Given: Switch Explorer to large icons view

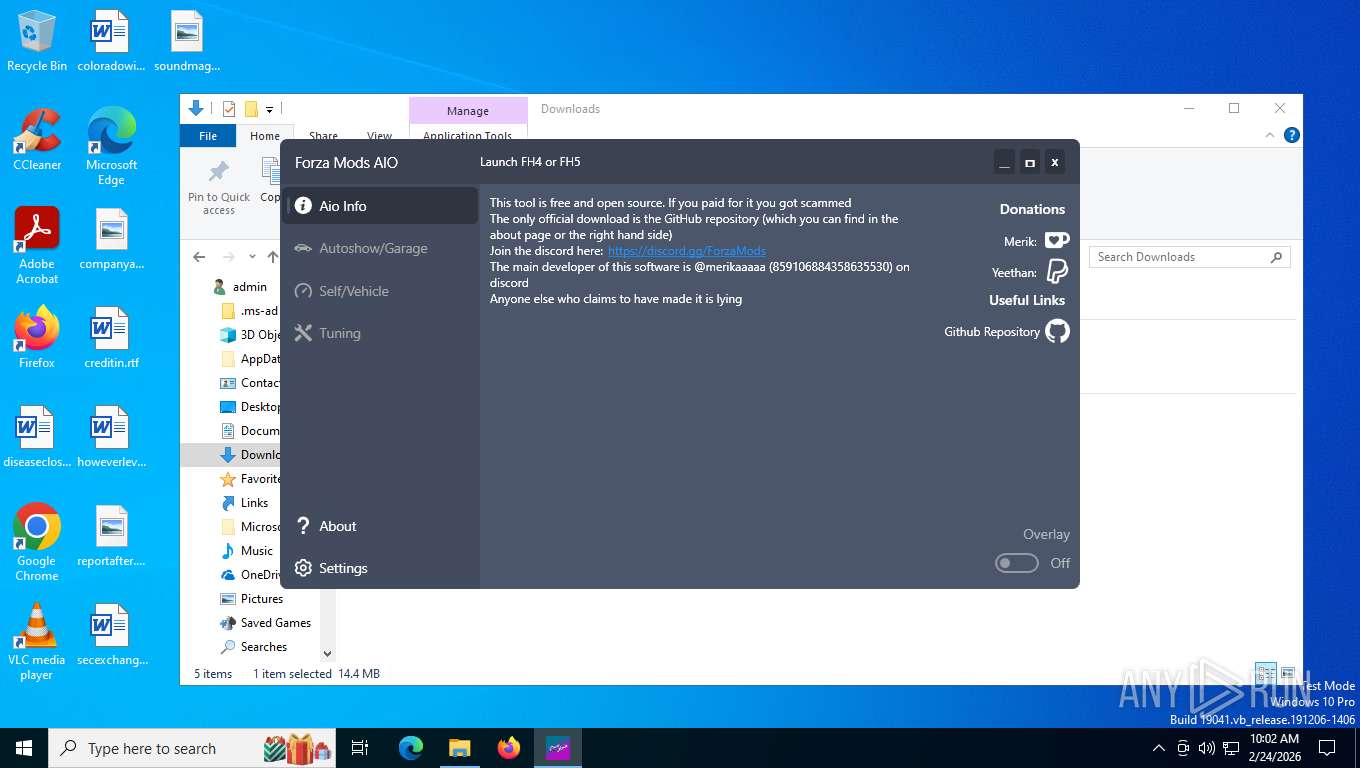Looking at the screenshot, I should (1288, 673).
